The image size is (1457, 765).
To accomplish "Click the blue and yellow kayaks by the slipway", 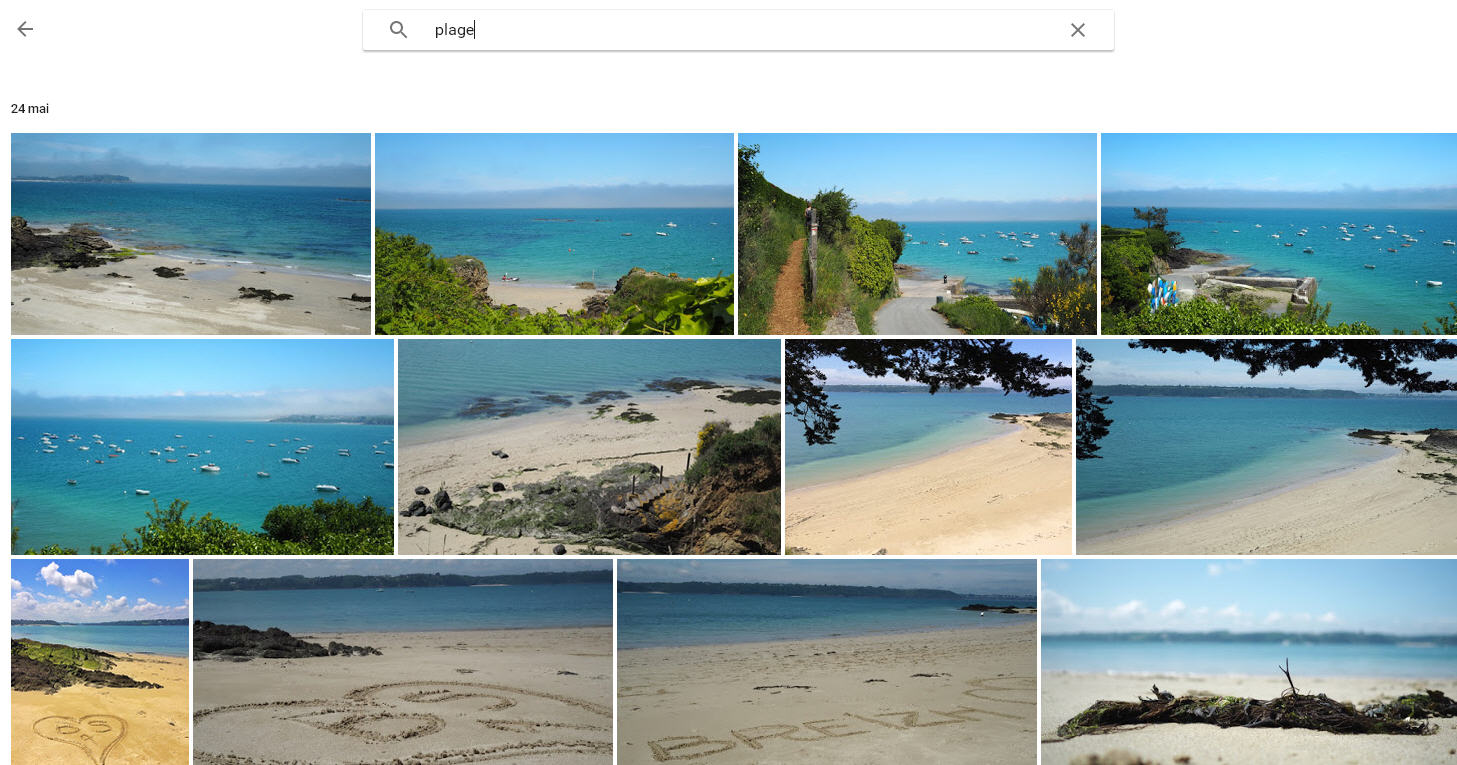I will click(1160, 293).
